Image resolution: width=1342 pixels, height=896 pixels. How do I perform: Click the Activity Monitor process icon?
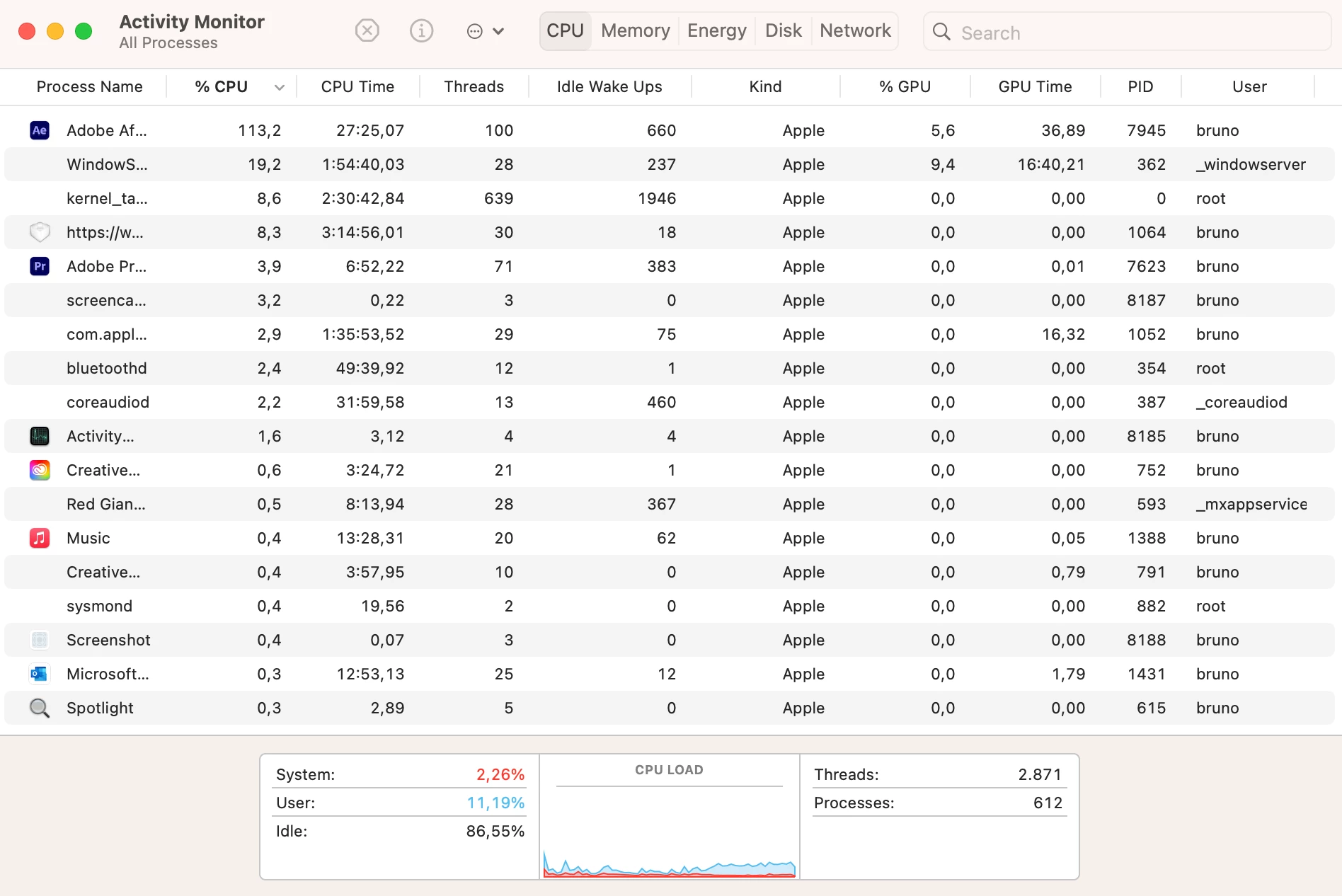click(x=40, y=436)
